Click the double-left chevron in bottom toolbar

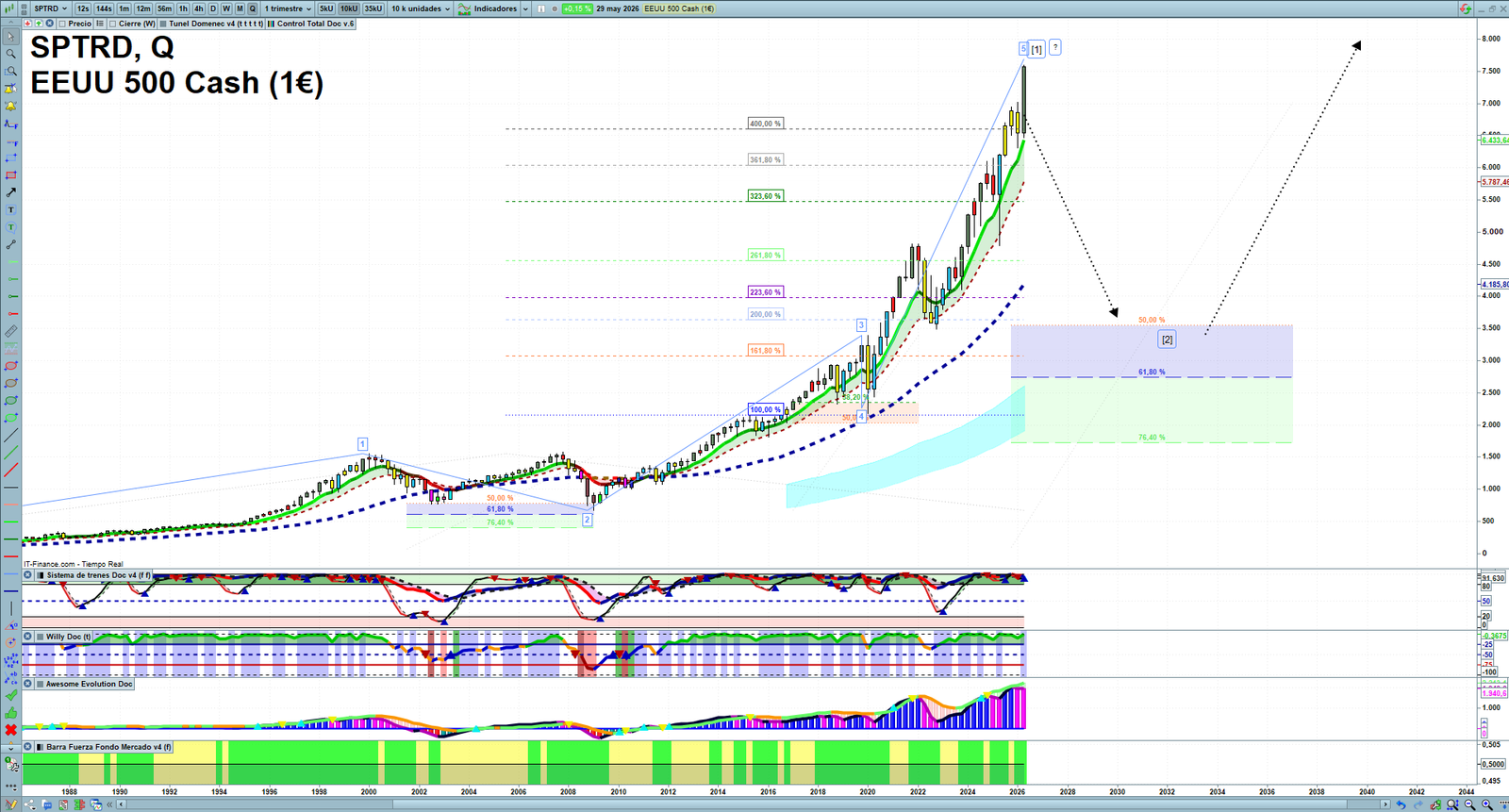click(x=109, y=804)
